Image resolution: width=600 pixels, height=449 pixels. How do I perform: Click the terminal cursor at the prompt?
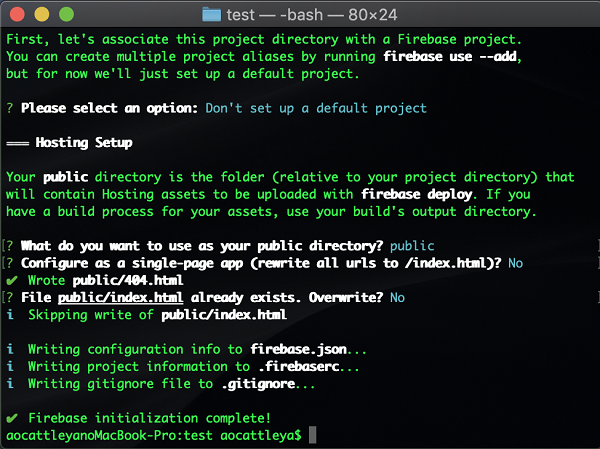313,434
